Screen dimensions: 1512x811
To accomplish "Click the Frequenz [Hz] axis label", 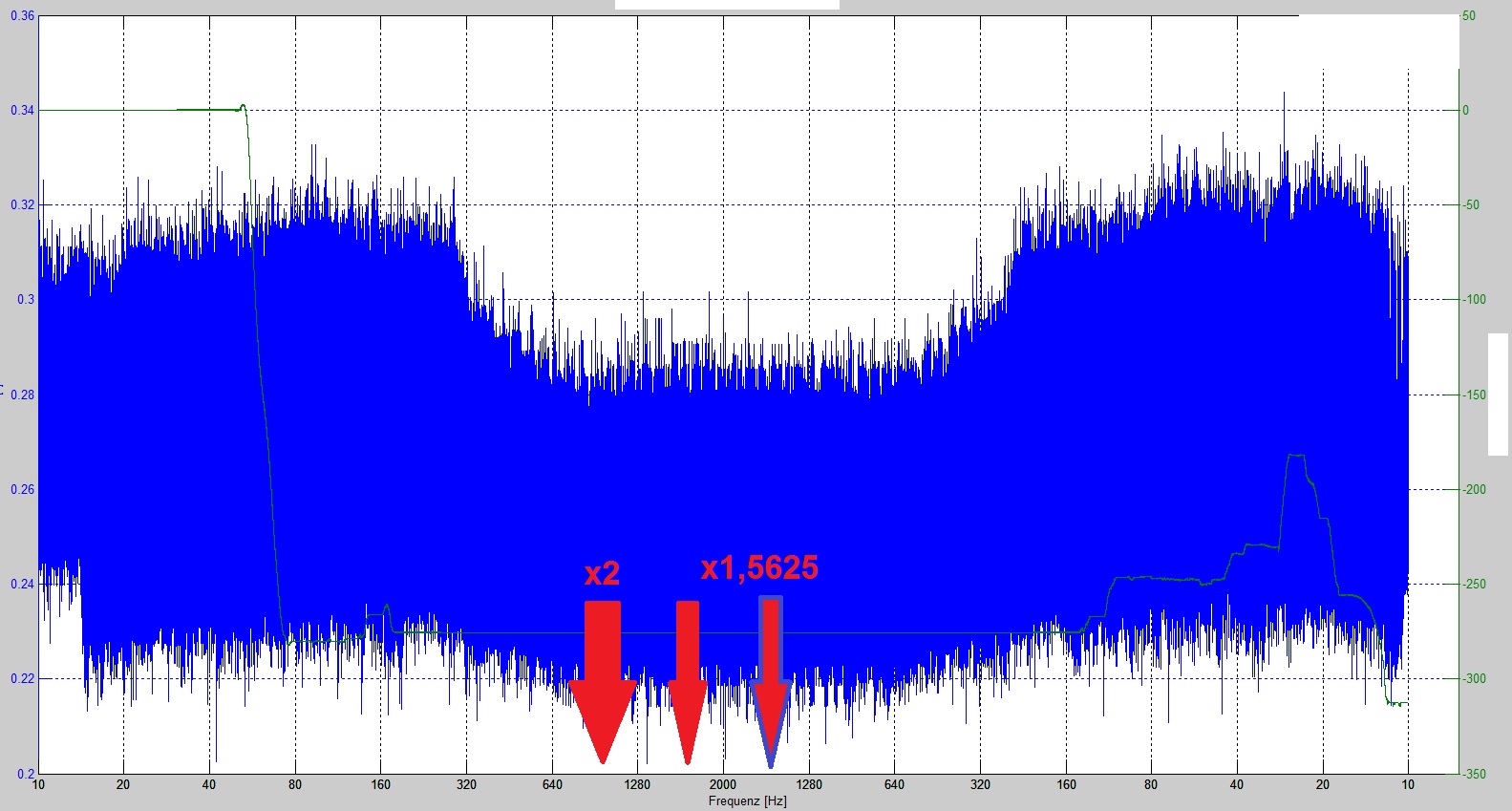I will pyautogui.click(x=747, y=800).
